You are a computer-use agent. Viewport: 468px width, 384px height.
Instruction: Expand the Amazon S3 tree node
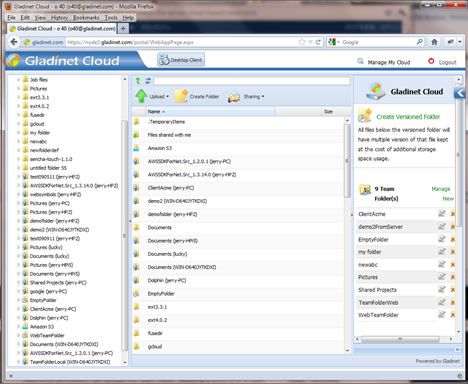click(18, 327)
